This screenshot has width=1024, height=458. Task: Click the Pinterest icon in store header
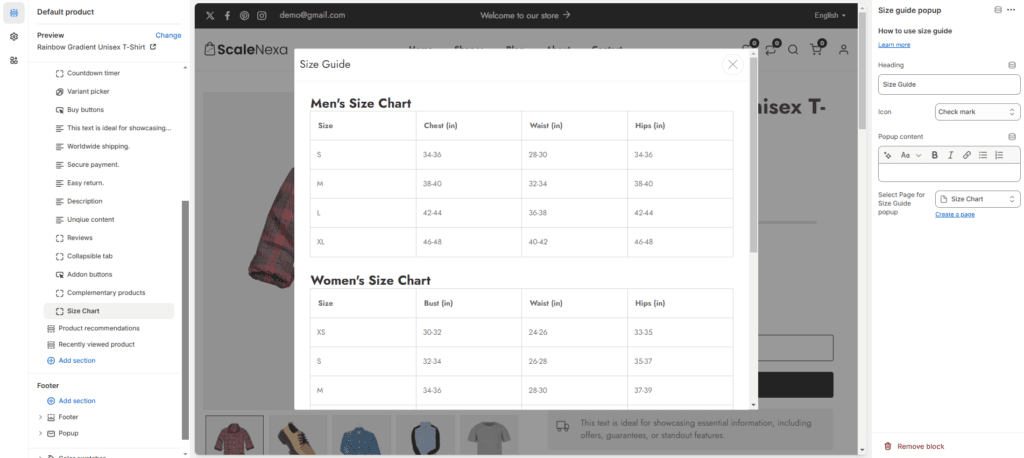244,15
